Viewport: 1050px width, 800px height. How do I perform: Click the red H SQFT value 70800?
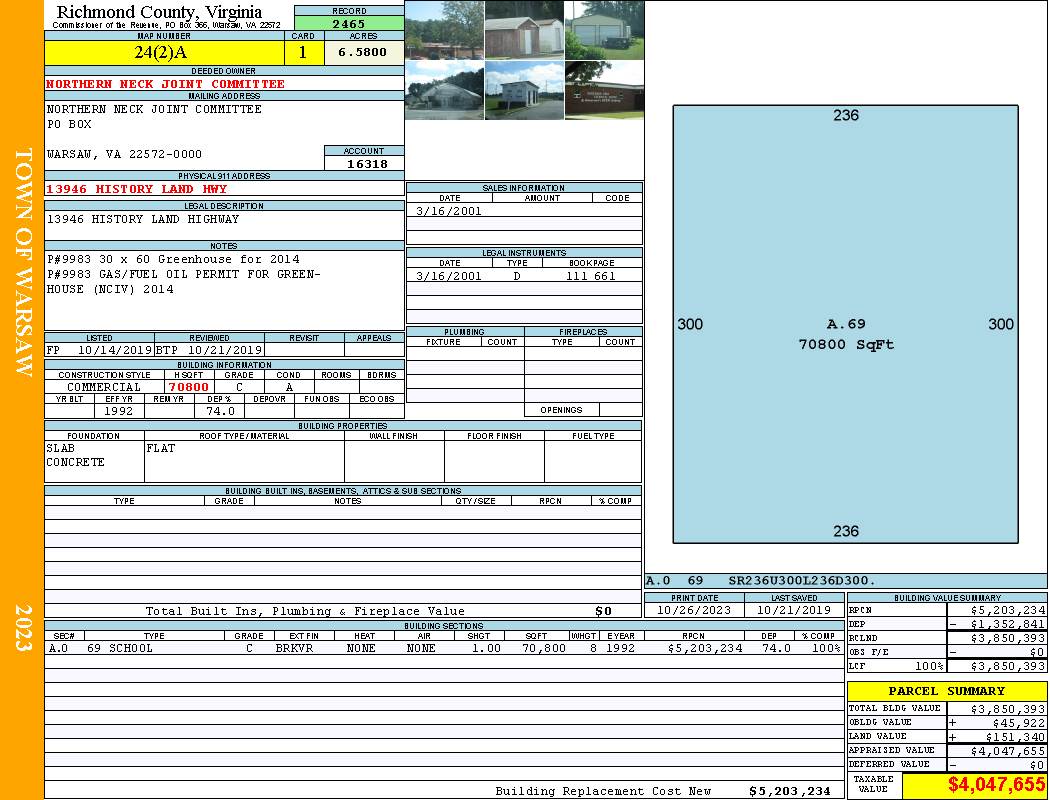coord(189,387)
